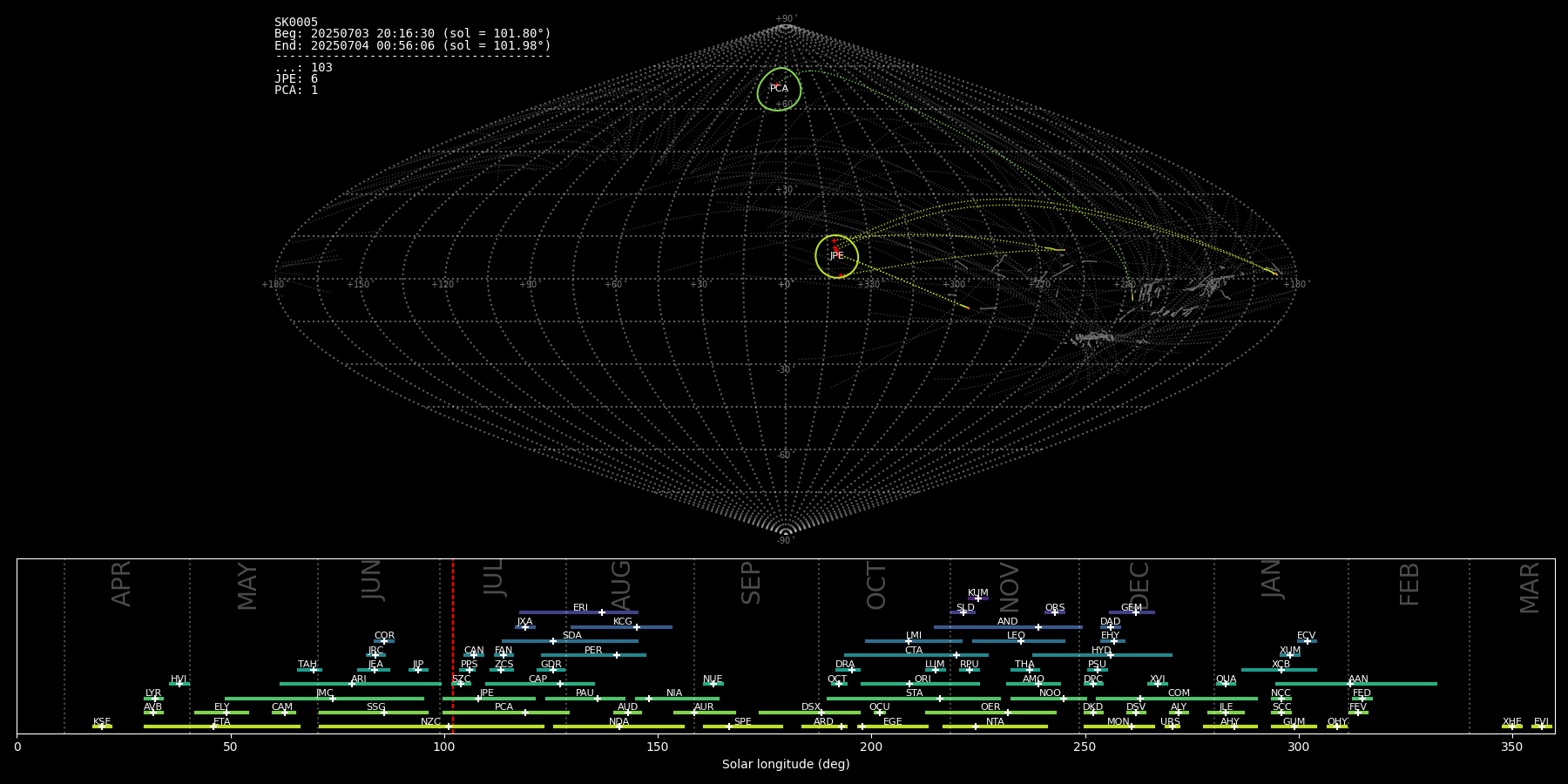Click the SK0005 station title text
The width and height of the screenshot is (1568, 784).
pyautogui.click(x=296, y=23)
